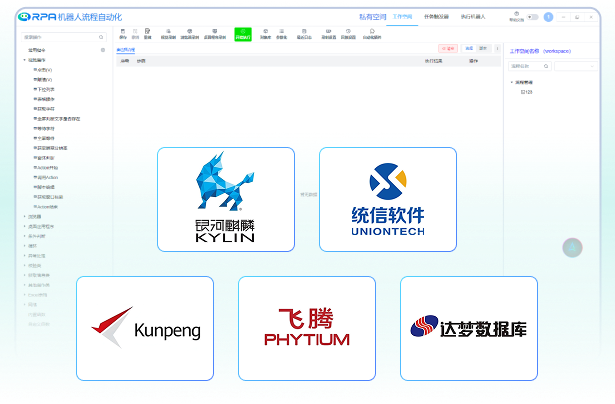The image size is (615, 404).
Task: Expand the 桌面应用程序 category
Action: [24, 226]
